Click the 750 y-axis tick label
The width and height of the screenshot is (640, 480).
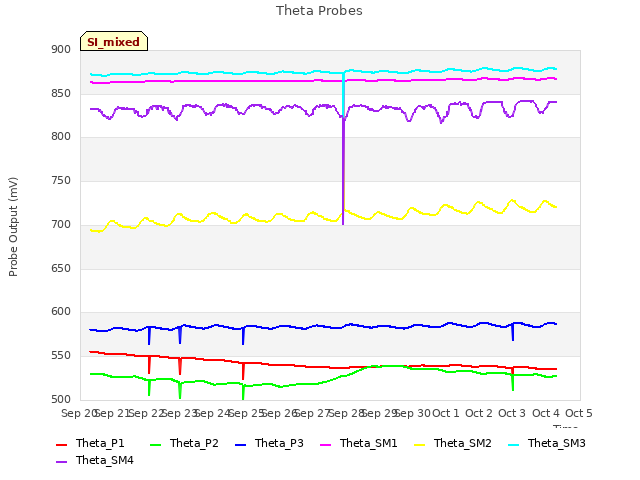[x=61, y=180]
